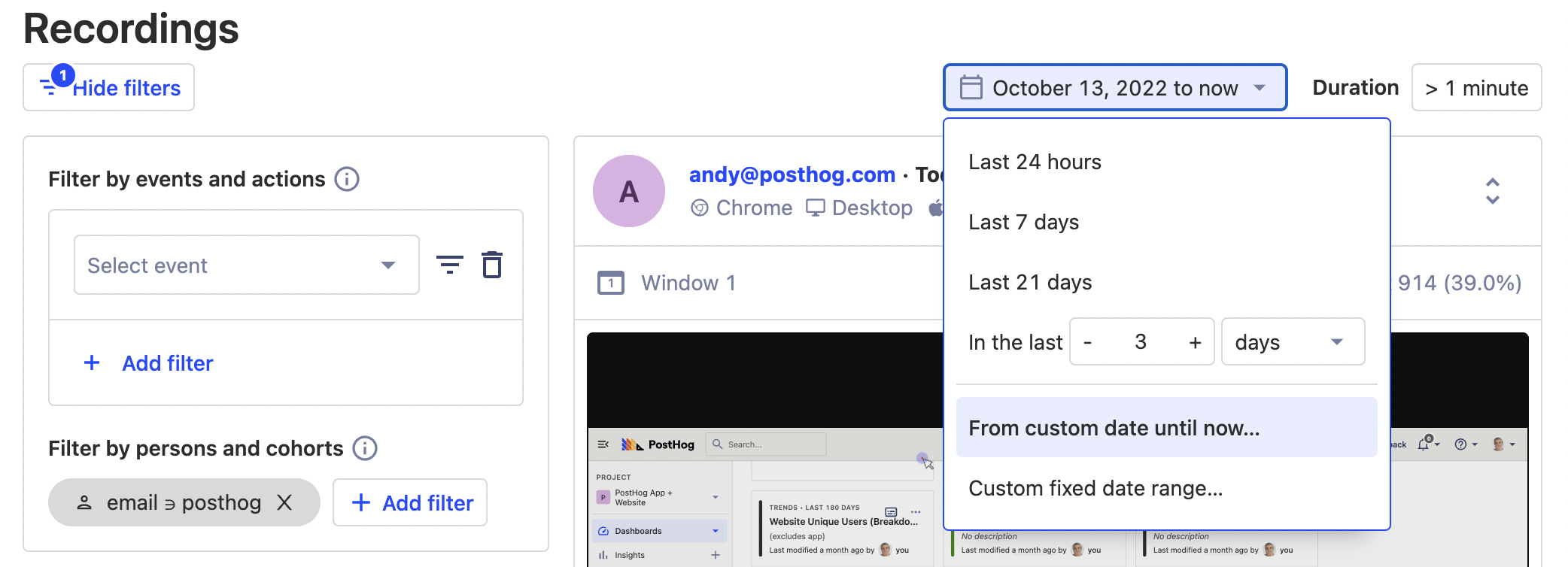The height and width of the screenshot is (567, 1568).
Task: Decrease the in-the-last value with minus
Action: click(x=1088, y=342)
